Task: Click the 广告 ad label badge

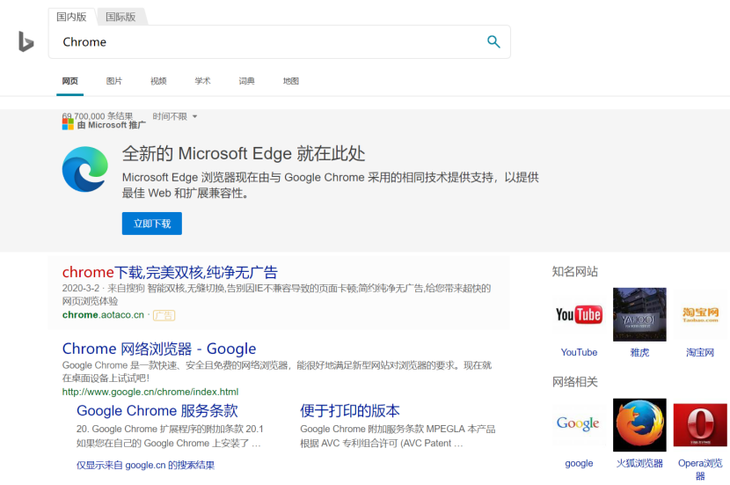Action: (164, 316)
